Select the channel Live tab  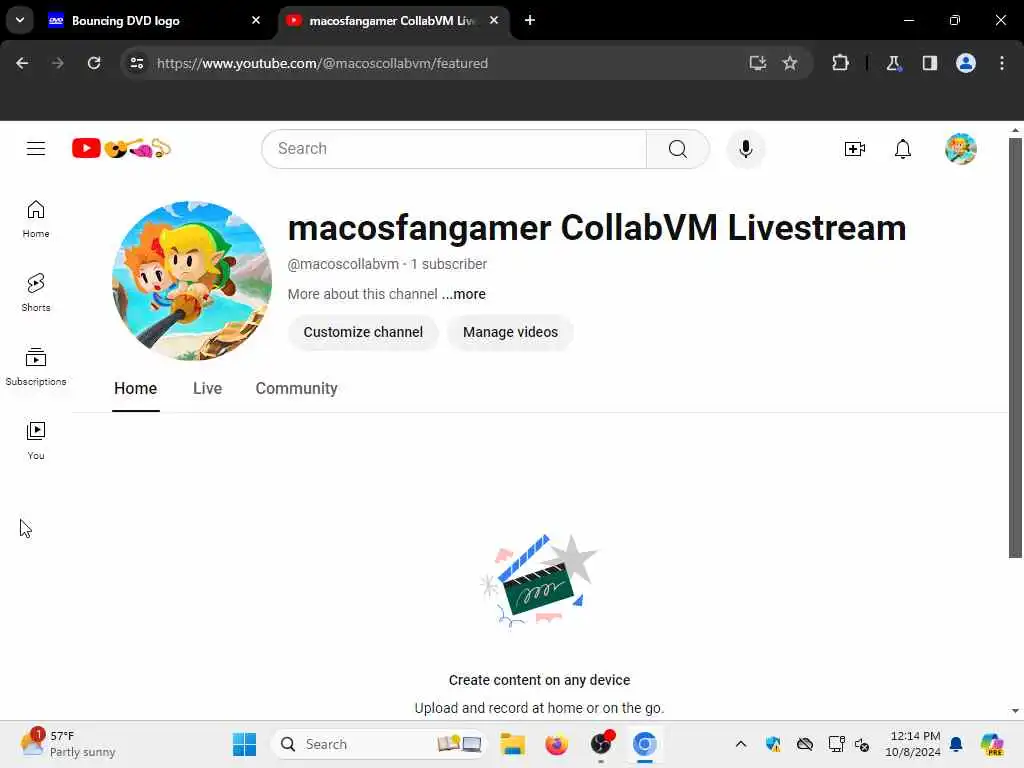207,389
